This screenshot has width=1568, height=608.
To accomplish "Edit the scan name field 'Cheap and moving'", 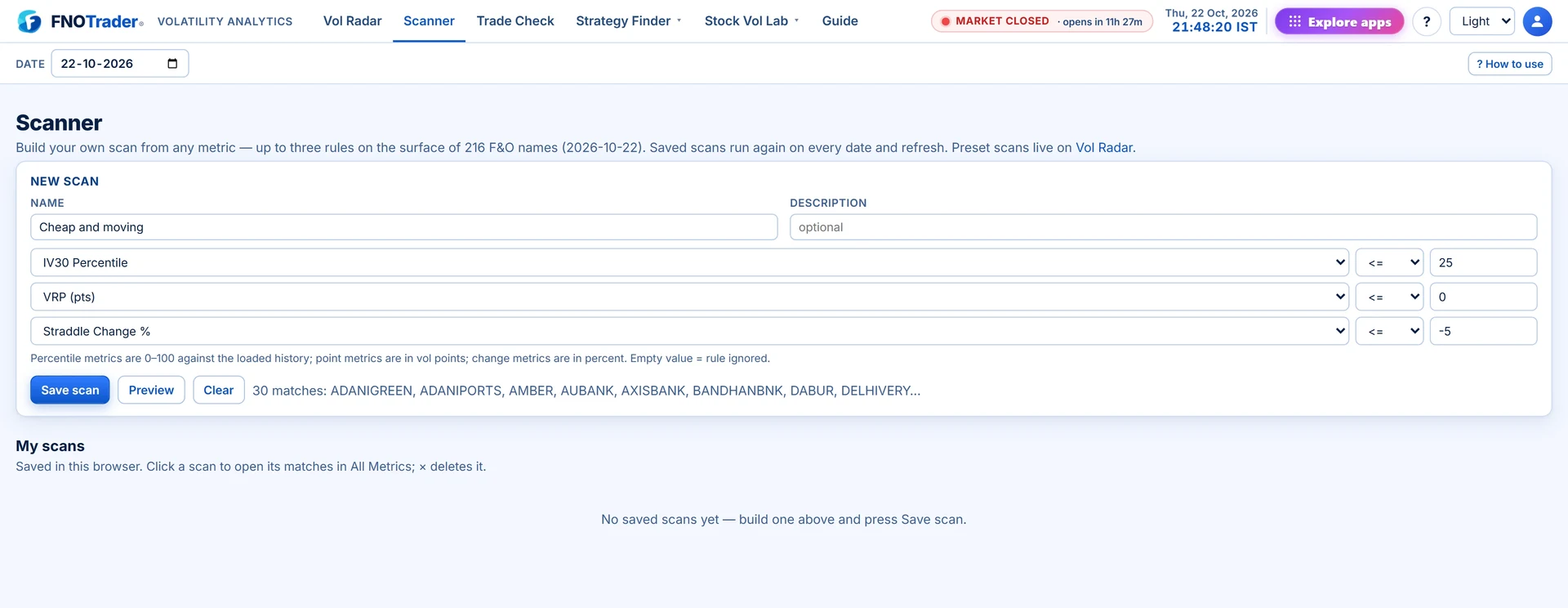I will coord(403,227).
